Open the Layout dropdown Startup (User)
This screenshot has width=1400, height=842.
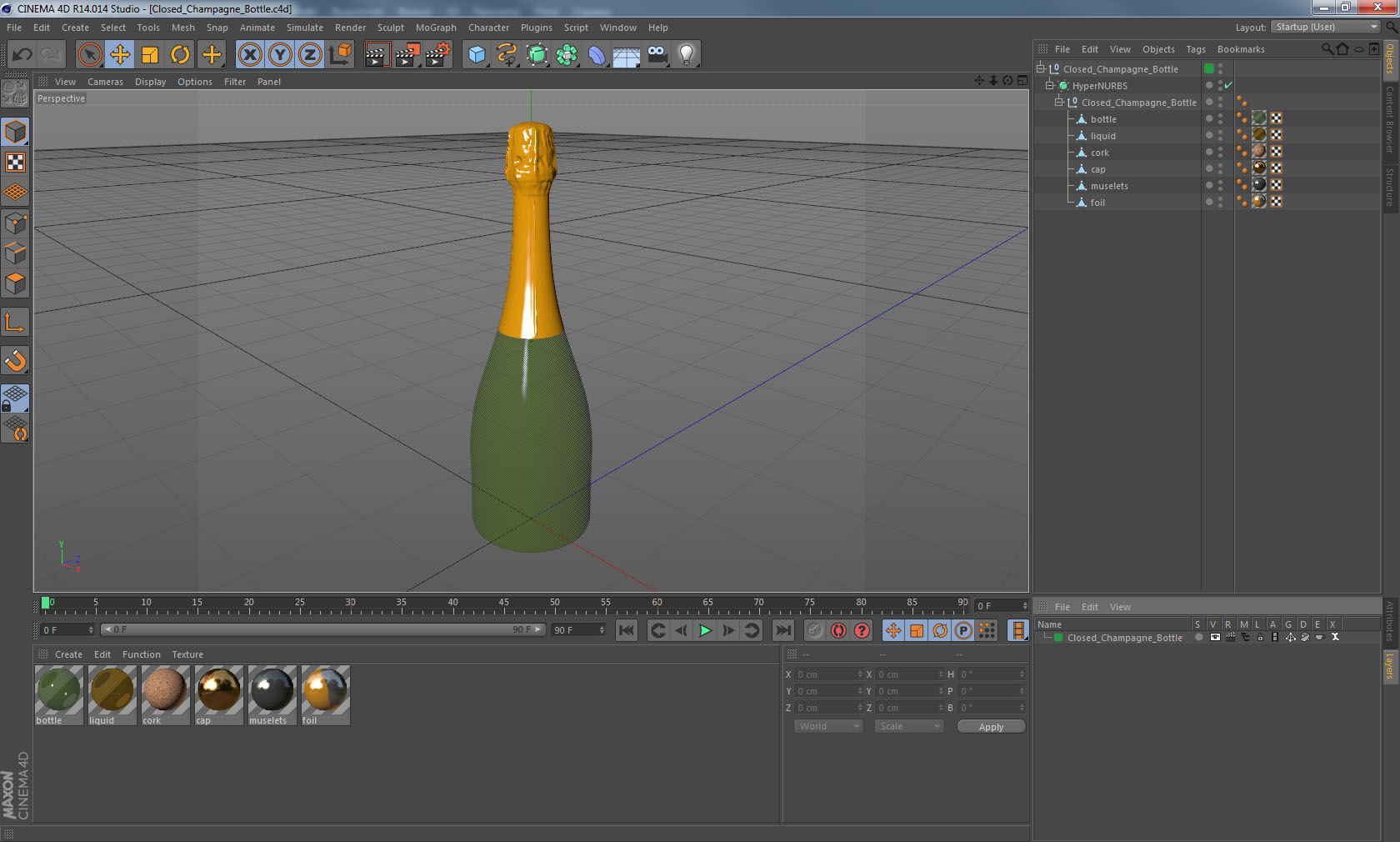tap(1327, 27)
